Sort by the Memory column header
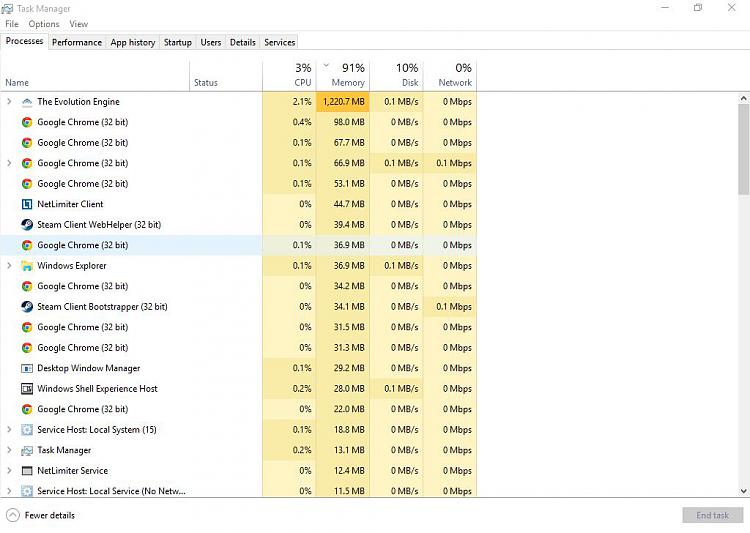This screenshot has width=750, height=533. pyautogui.click(x=343, y=75)
